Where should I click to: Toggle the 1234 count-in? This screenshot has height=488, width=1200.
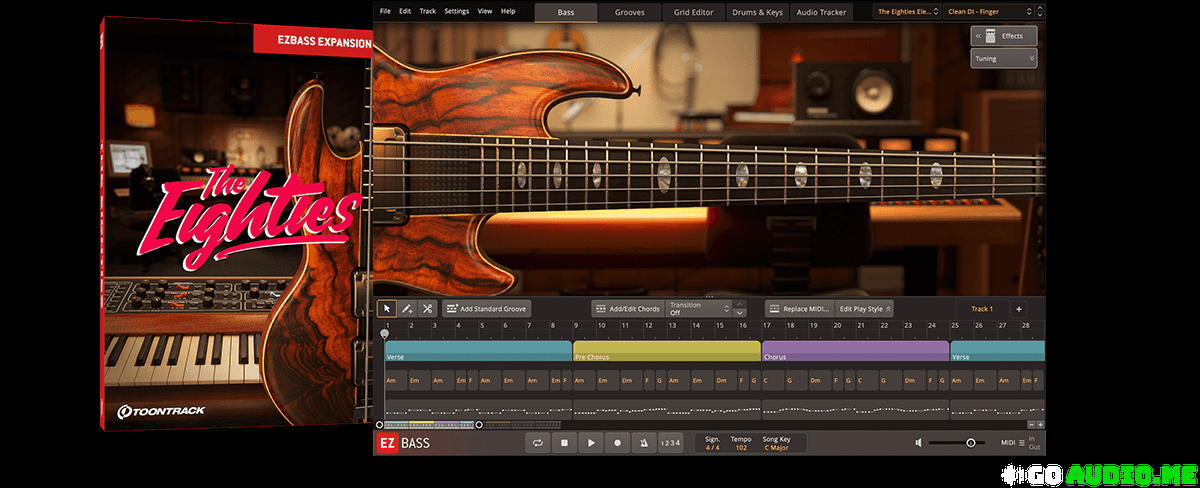(x=671, y=443)
